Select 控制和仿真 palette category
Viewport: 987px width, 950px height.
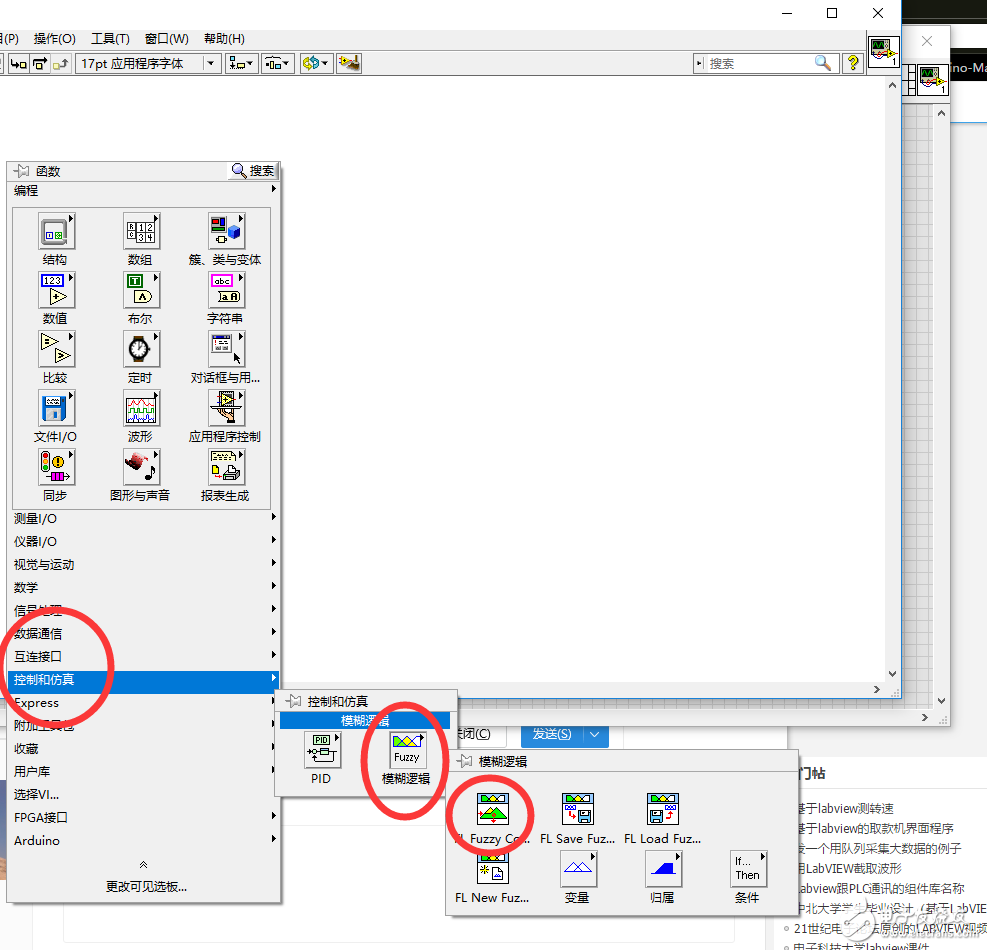[144, 679]
